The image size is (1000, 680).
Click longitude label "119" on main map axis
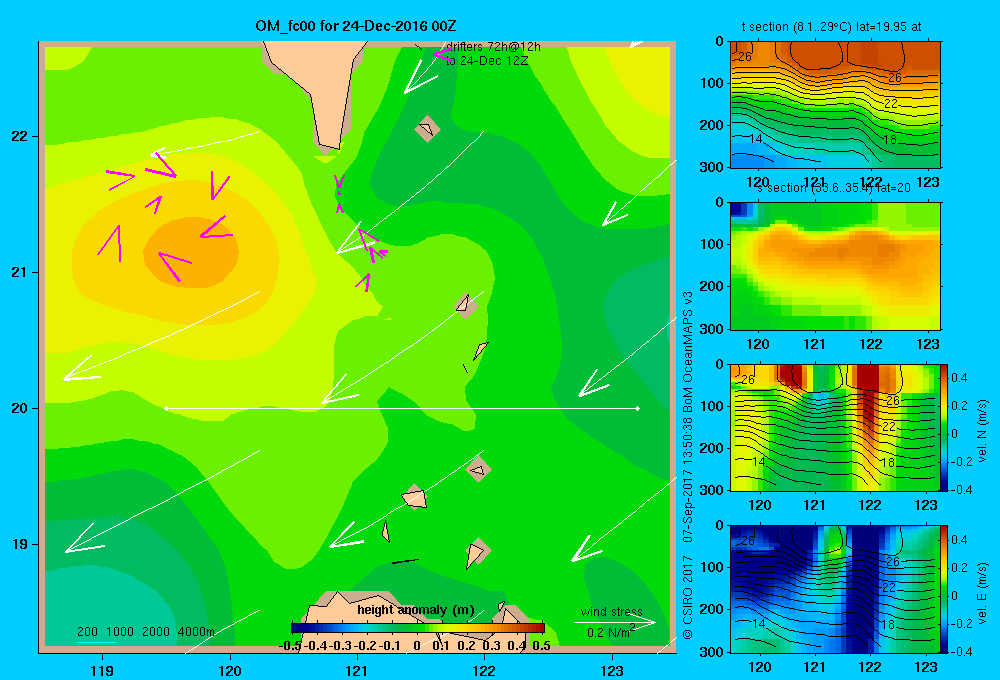point(102,670)
